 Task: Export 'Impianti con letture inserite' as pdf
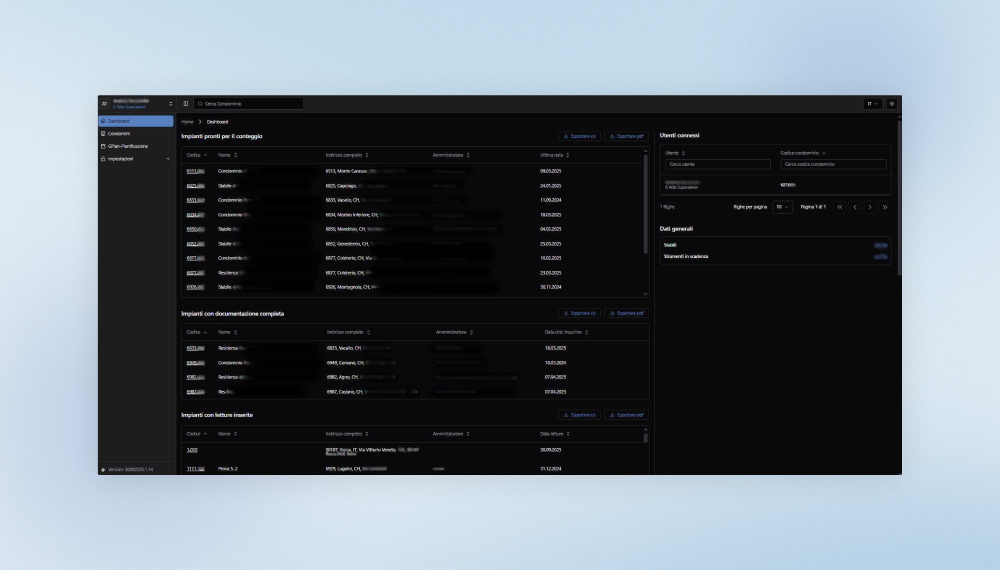(x=626, y=414)
